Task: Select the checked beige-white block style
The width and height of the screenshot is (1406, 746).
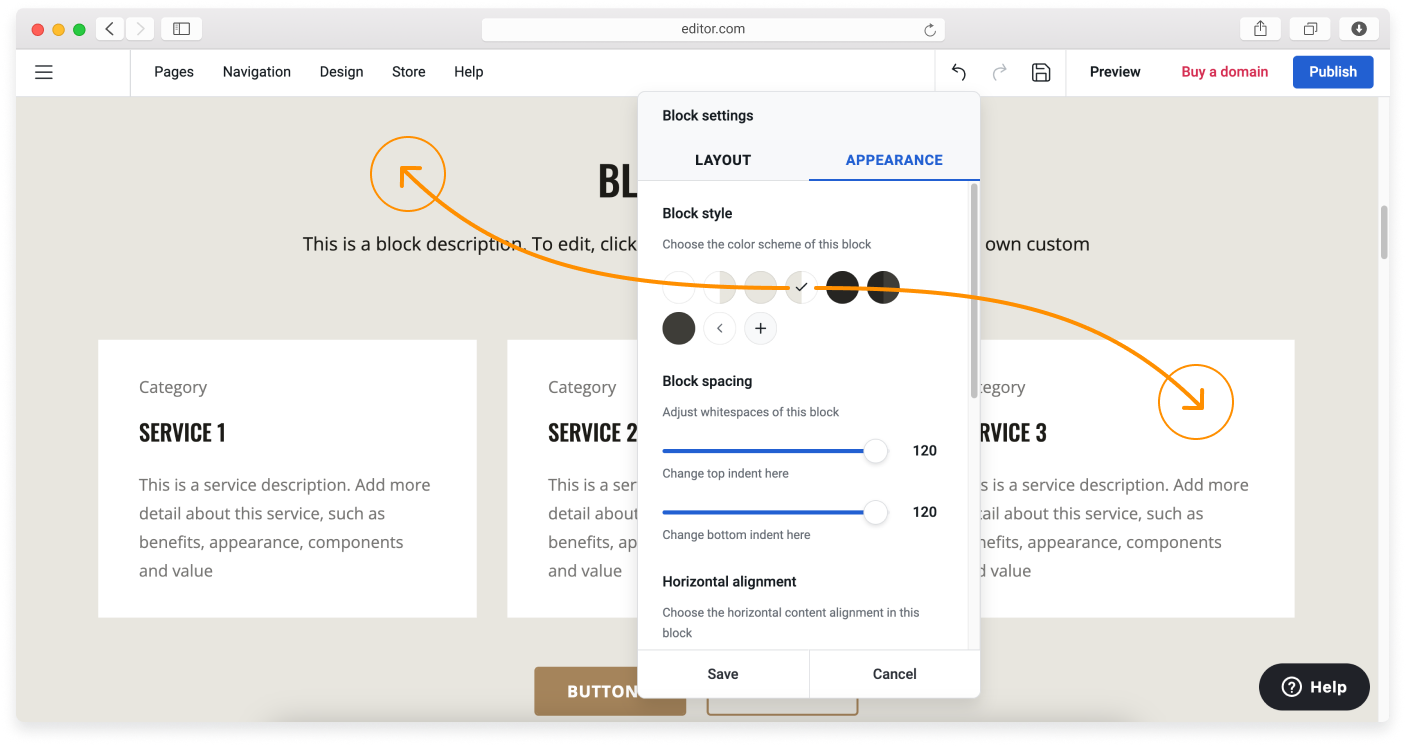Action: [802, 287]
